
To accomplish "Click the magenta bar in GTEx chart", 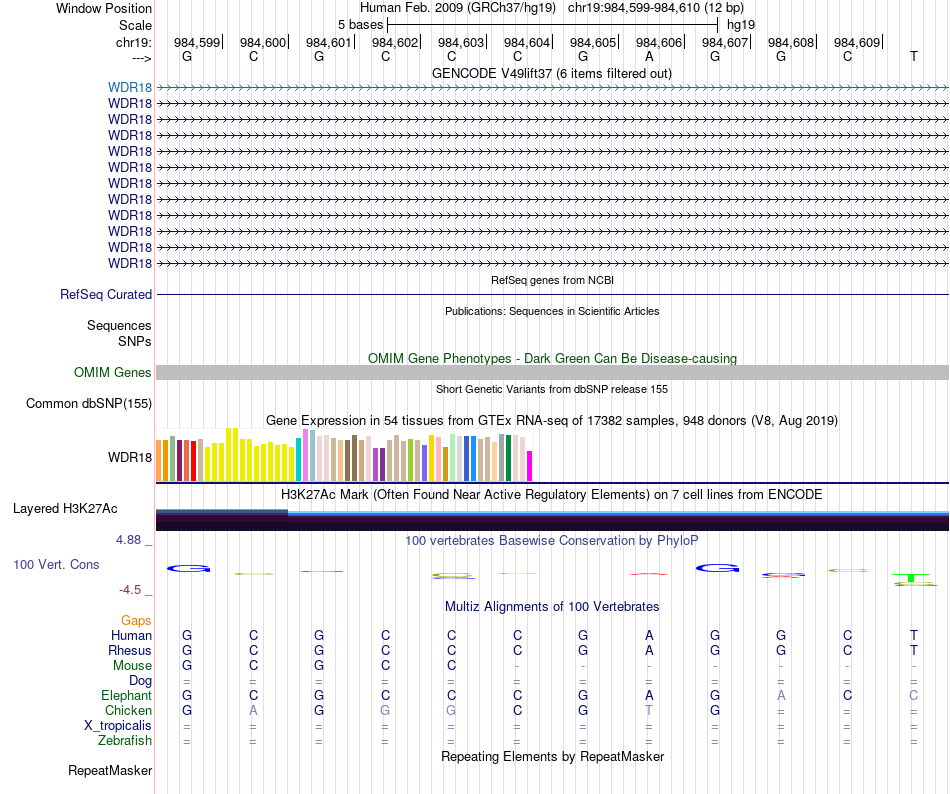I will click(x=530, y=466).
